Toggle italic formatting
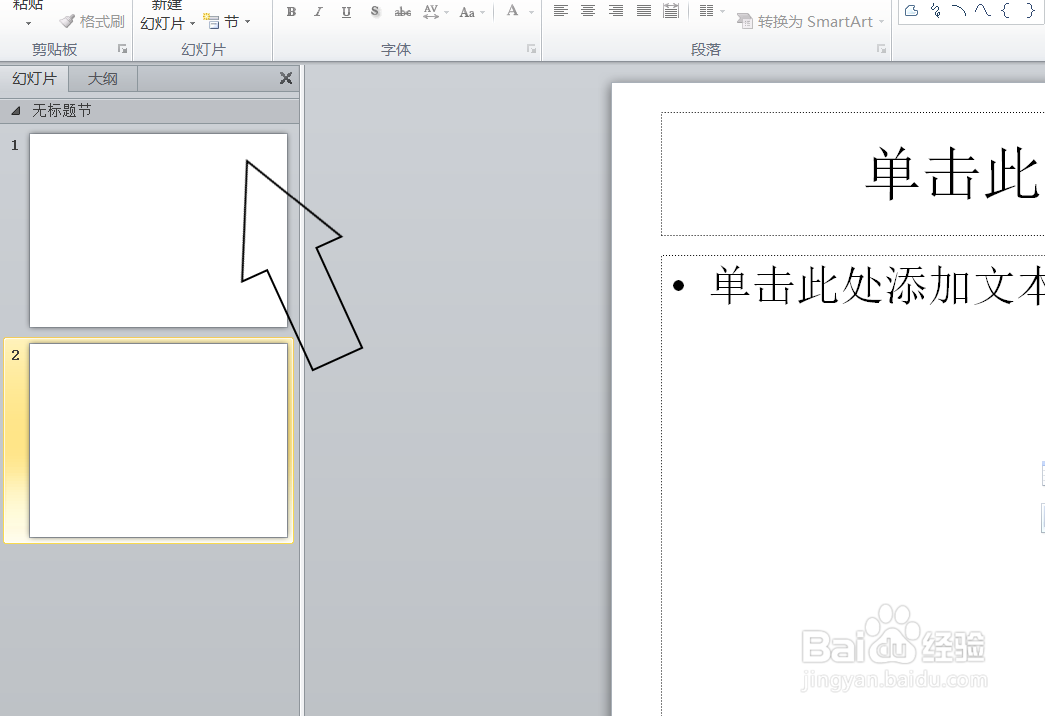 [319, 12]
